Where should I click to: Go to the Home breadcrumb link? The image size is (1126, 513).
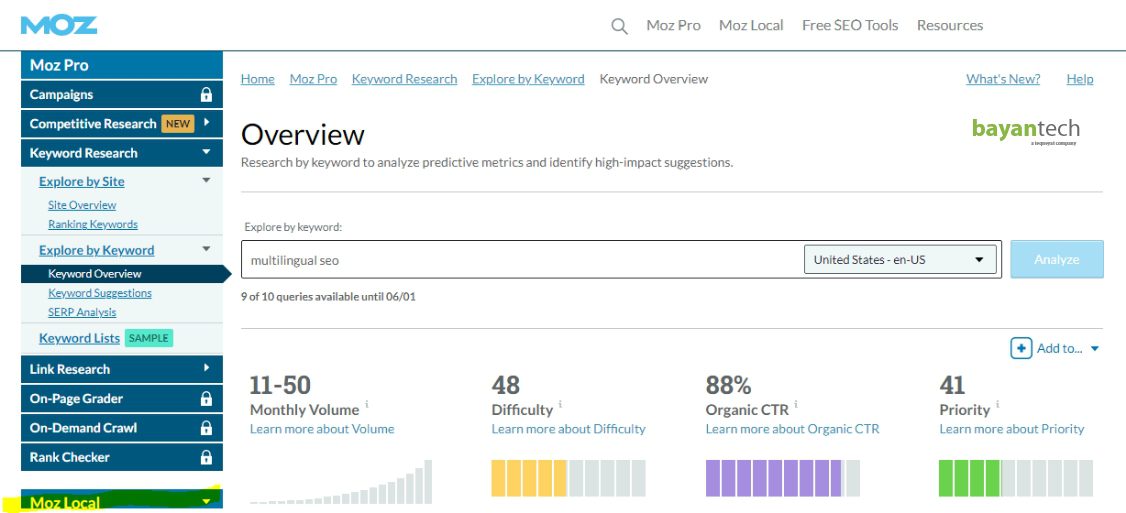click(258, 79)
